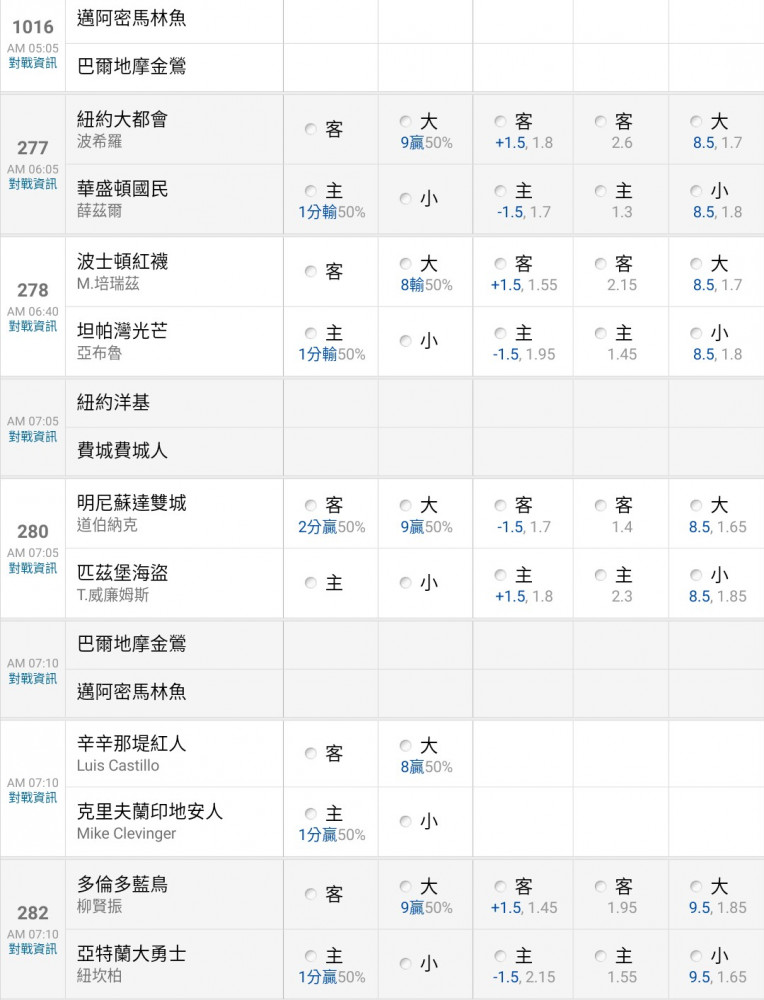
Task: Select 大 9贏50% radio in game 277
Action: click(406, 121)
